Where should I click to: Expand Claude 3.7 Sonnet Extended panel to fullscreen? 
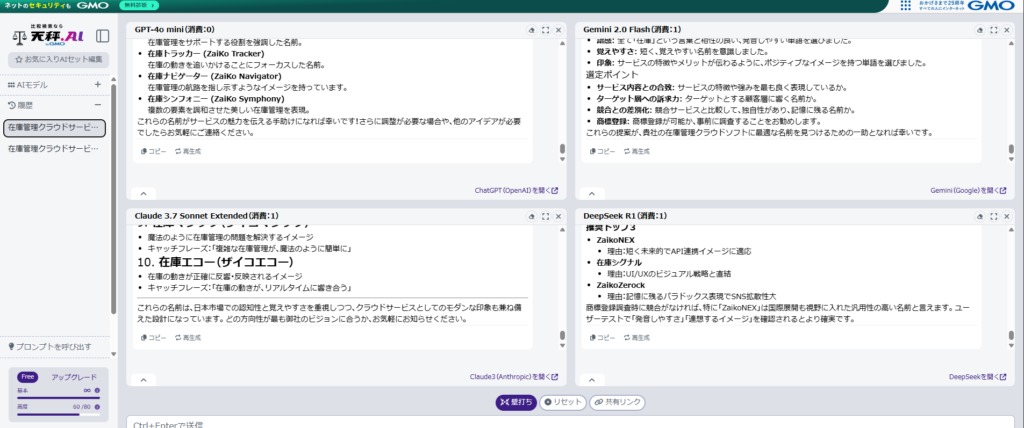tap(545, 216)
